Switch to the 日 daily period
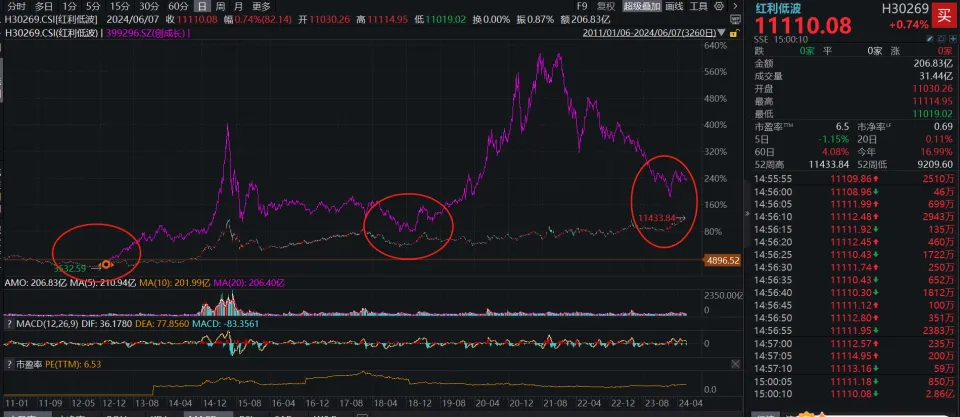The height and width of the screenshot is (417, 960). click(x=203, y=6)
